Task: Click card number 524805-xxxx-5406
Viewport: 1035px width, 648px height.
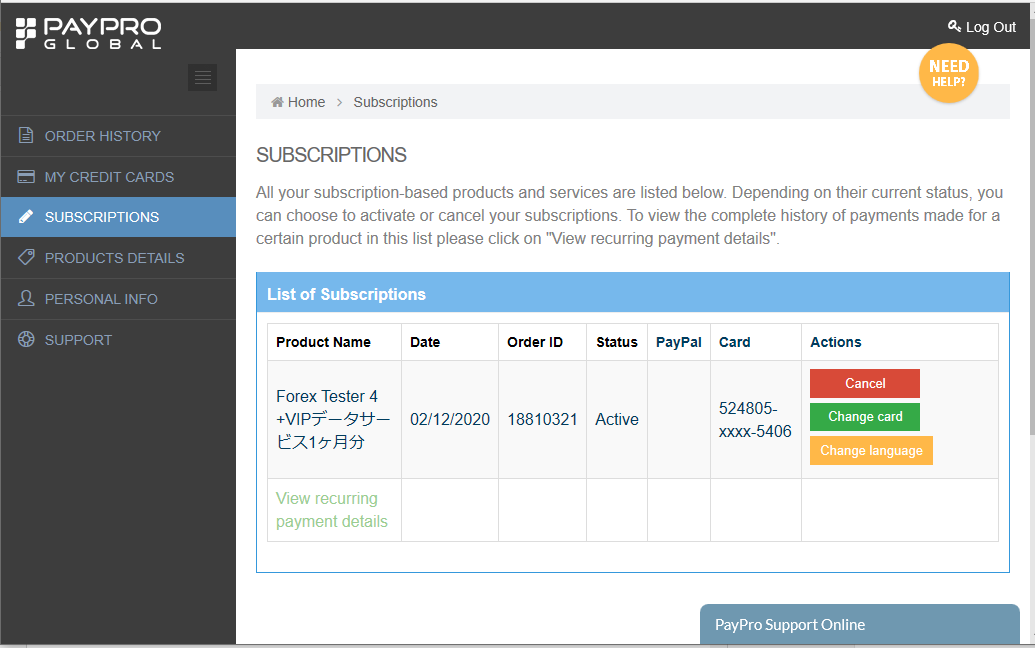Action: [x=755, y=420]
